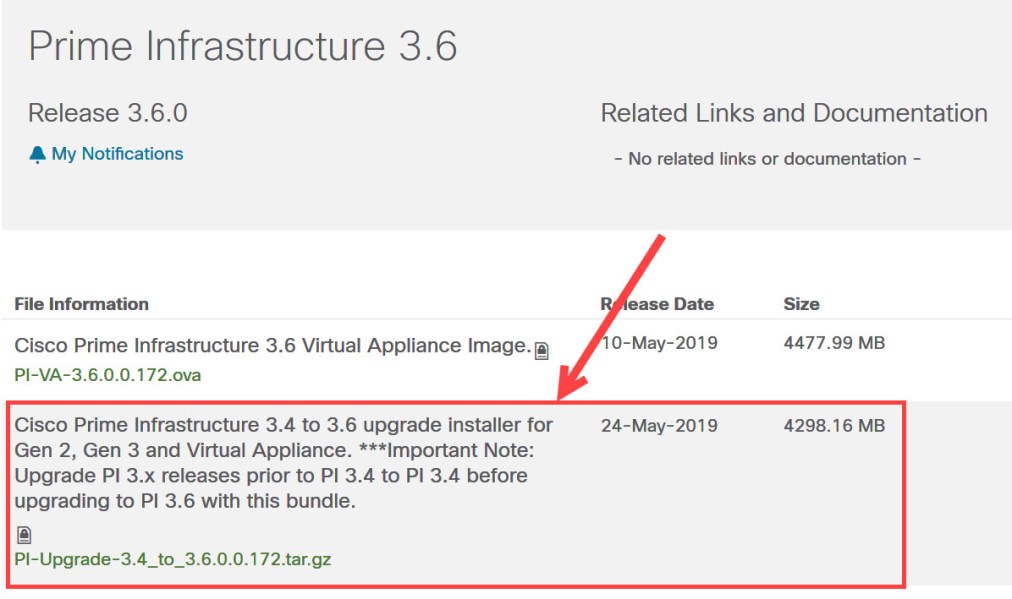Click the File Information column header
The image size is (1012, 599).
(x=82, y=303)
